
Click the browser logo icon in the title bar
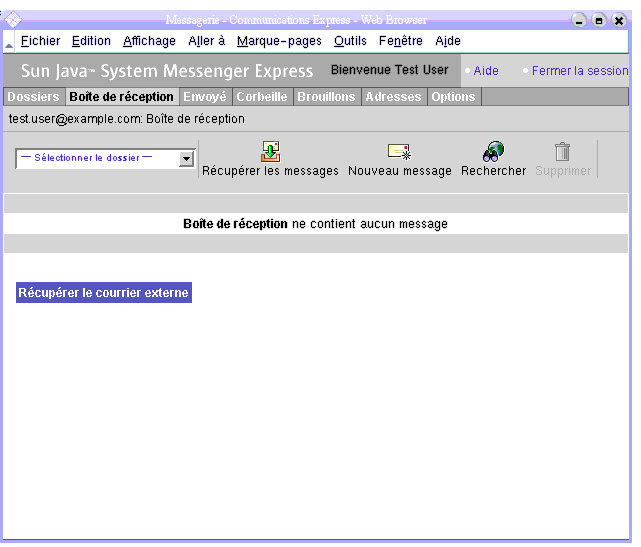pos(13,20)
